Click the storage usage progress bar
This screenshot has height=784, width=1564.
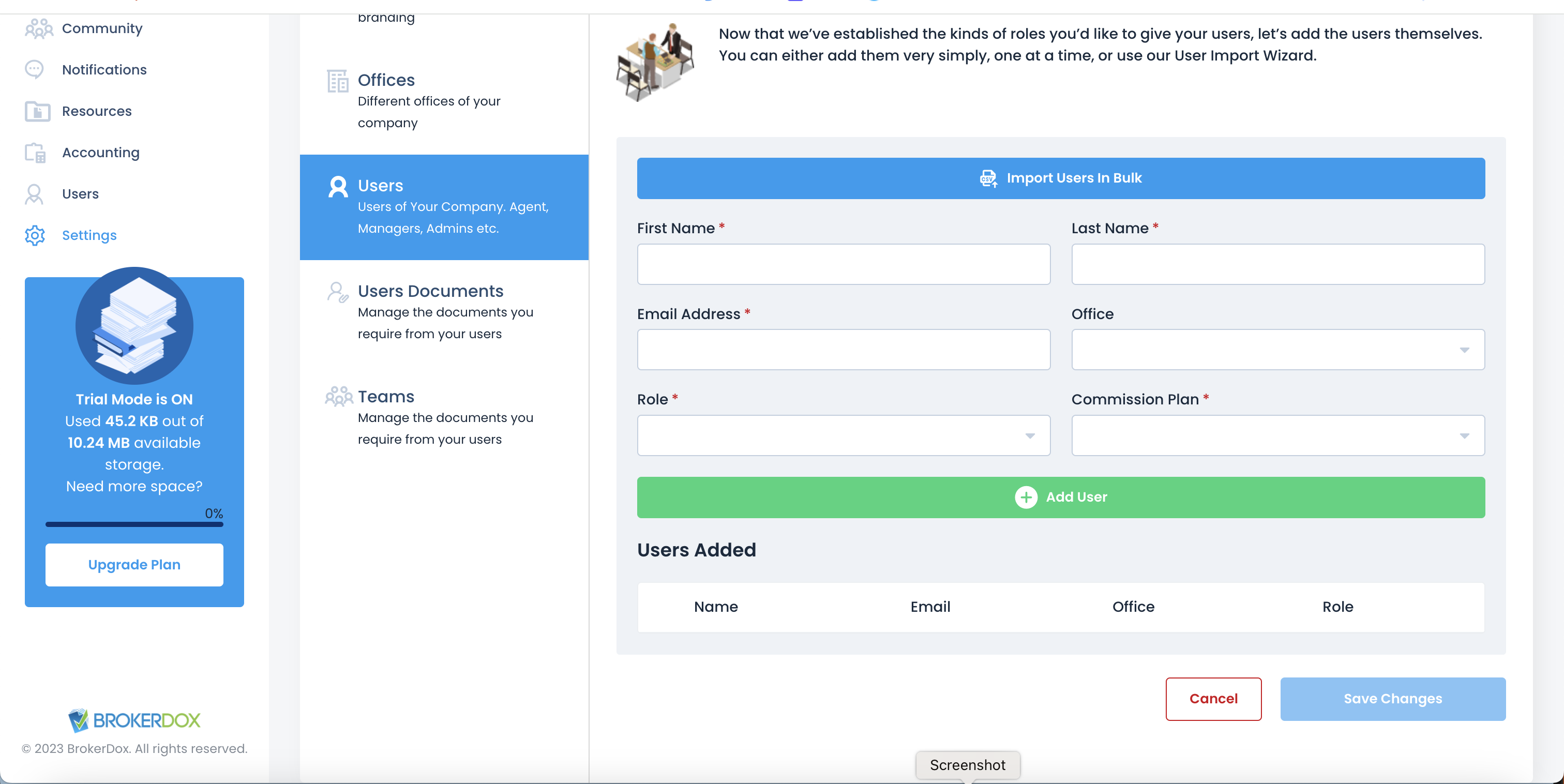134,524
